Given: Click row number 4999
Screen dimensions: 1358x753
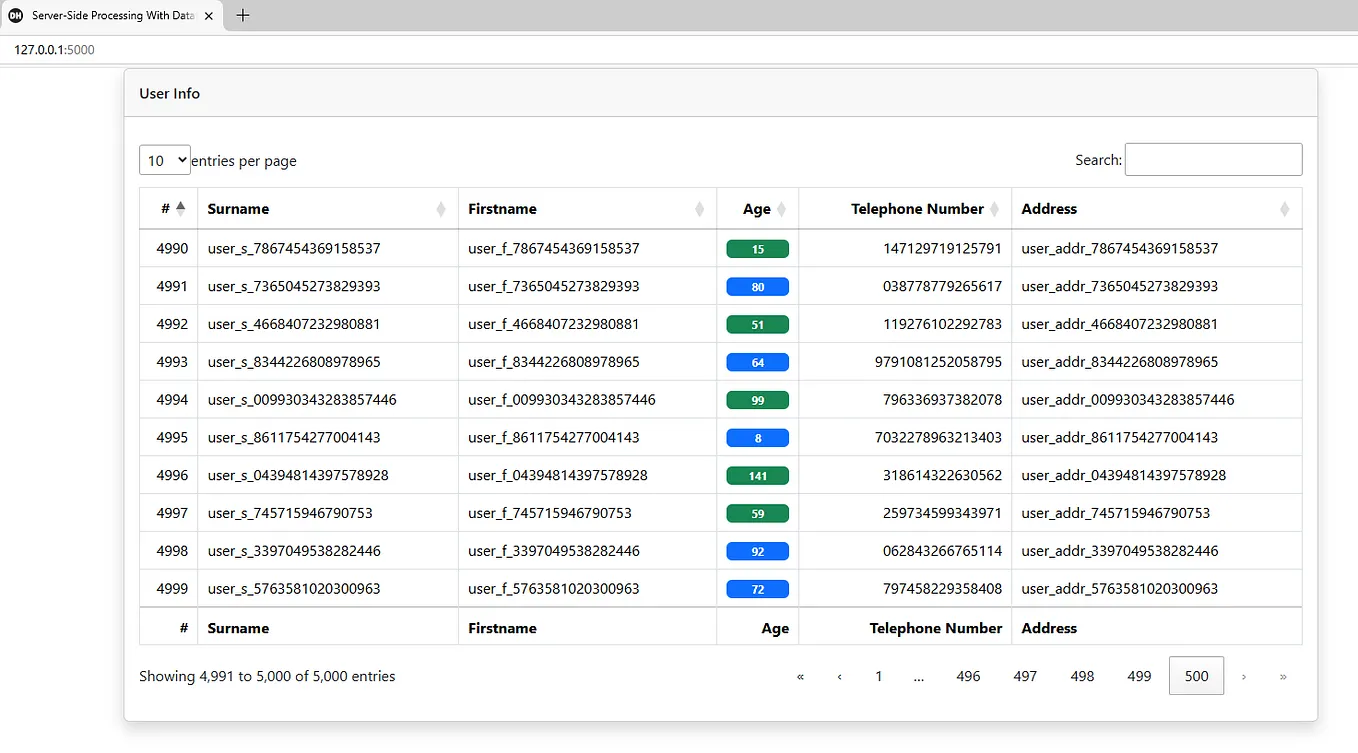Looking at the screenshot, I should point(172,588).
